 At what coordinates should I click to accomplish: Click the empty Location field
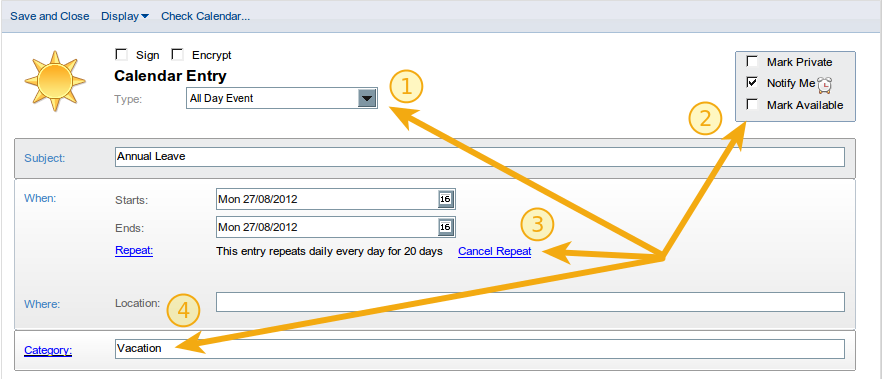530,302
